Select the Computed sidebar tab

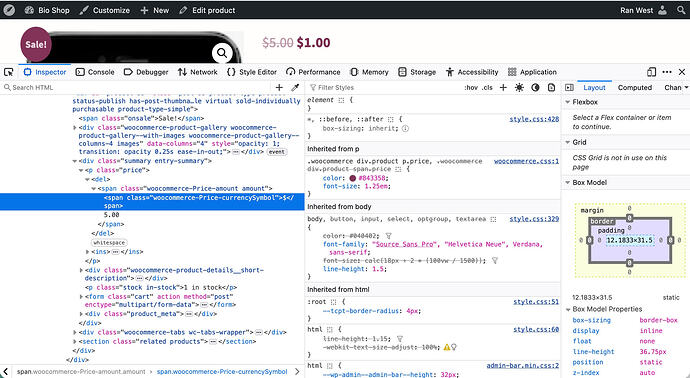point(635,88)
